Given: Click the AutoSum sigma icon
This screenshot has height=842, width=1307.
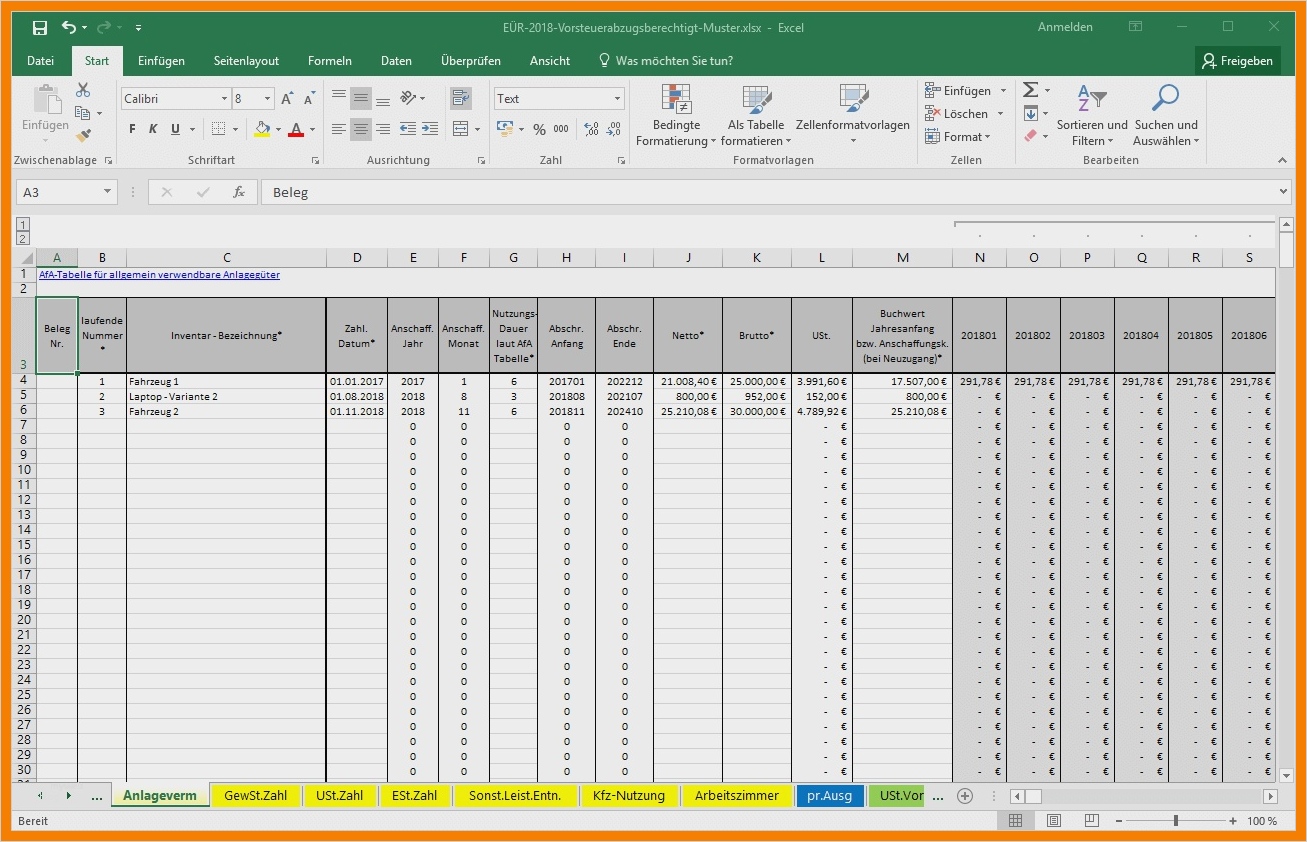Looking at the screenshot, I should click(1031, 89).
